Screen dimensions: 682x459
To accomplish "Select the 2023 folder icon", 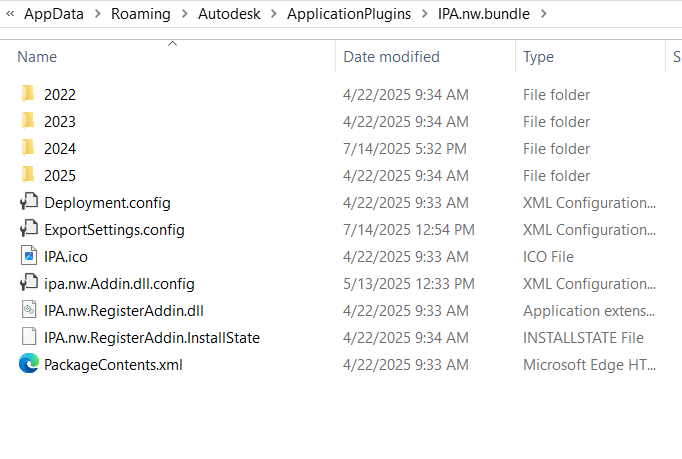I will tap(28, 121).
